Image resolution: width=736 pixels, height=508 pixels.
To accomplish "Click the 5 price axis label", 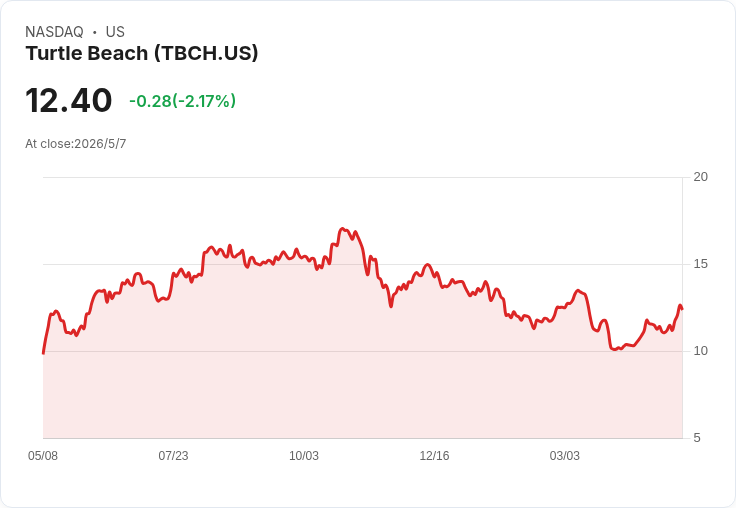I will pyautogui.click(x=697, y=438).
